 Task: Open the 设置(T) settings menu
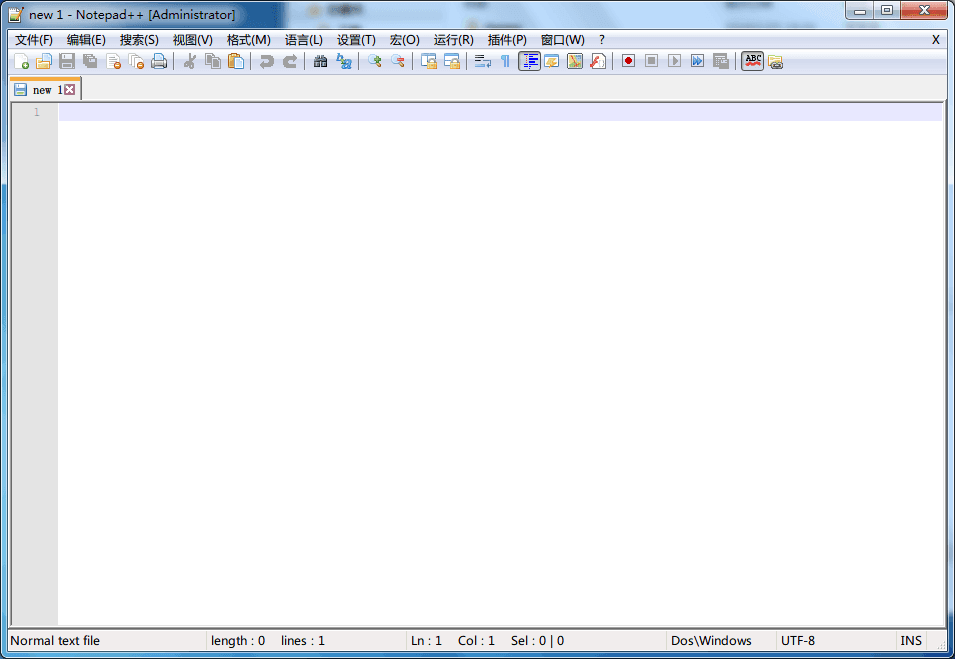pyautogui.click(x=355, y=39)
